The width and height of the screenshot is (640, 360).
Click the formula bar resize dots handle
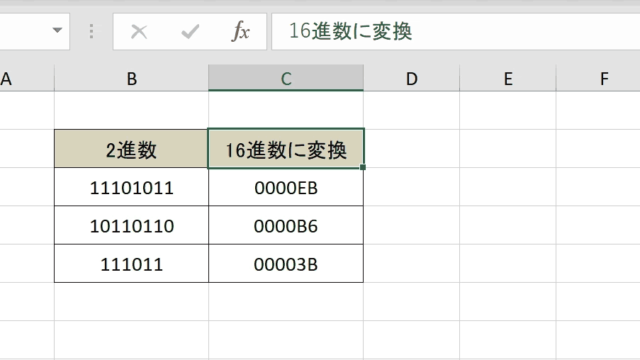[91, 31]
